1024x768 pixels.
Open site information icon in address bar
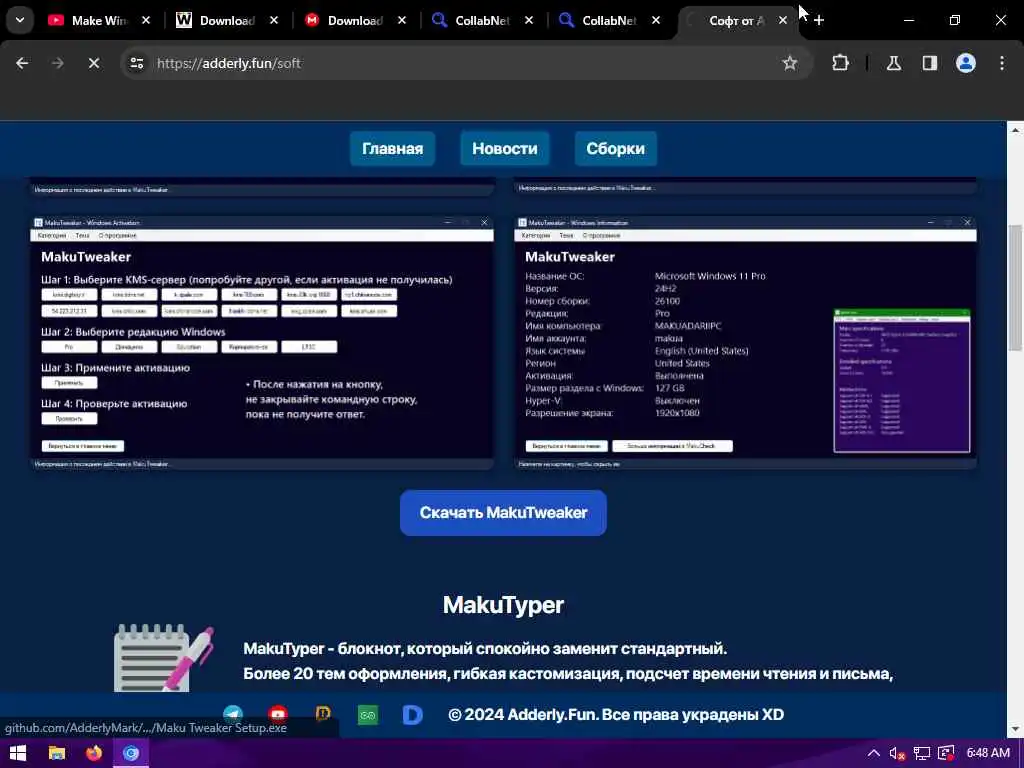point(136,63)
